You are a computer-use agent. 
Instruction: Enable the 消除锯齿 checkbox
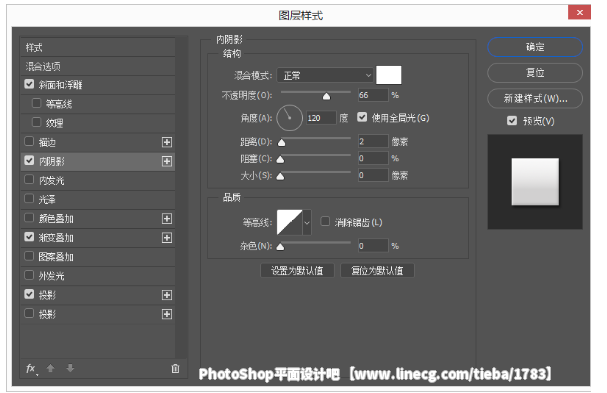[325, 221]
